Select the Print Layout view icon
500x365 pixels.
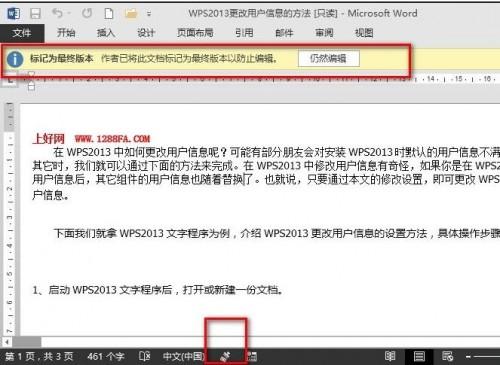[x=419, y=356]
